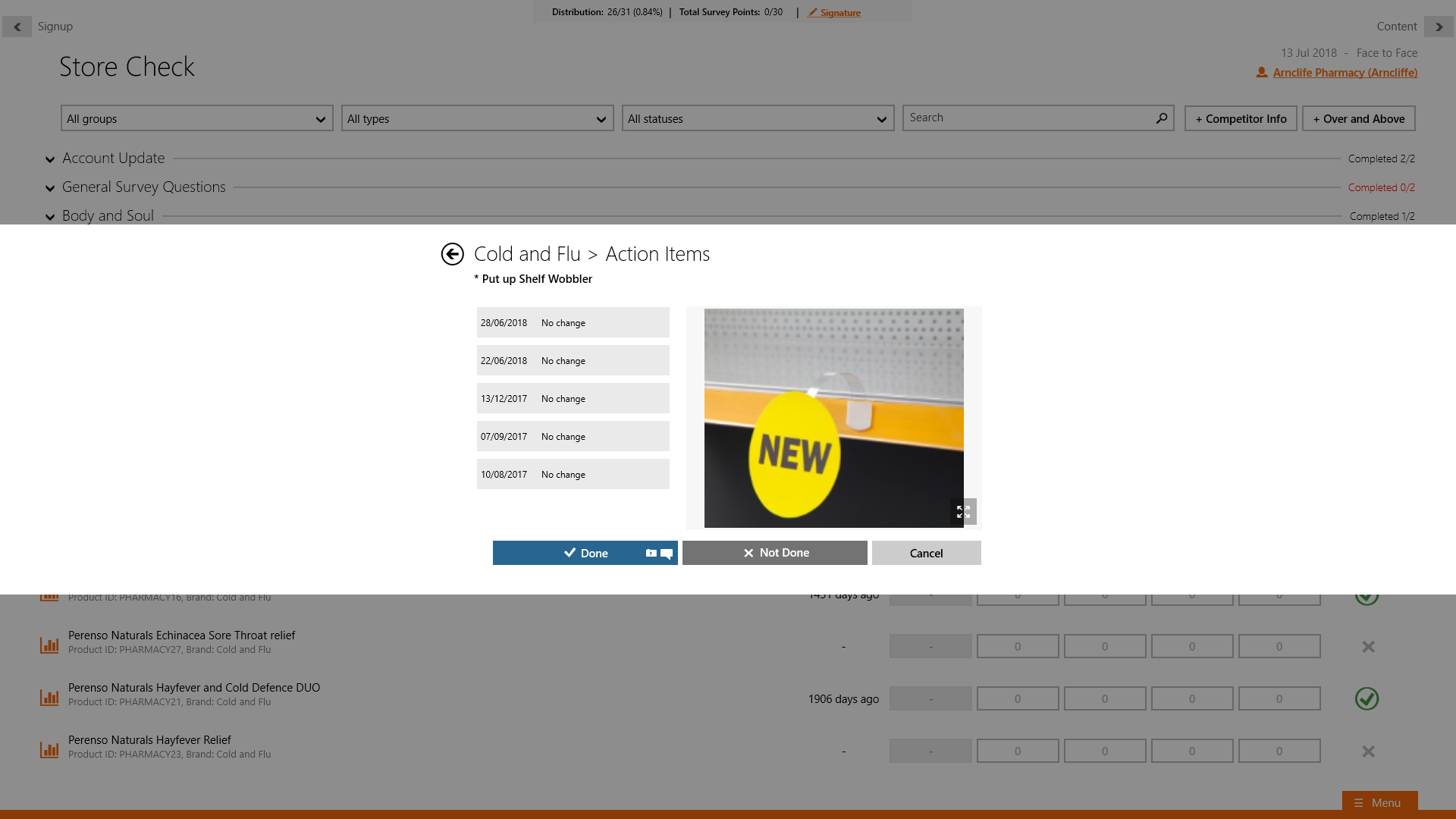Expand the shelf wobbler image fullscreen

(963, 512)
